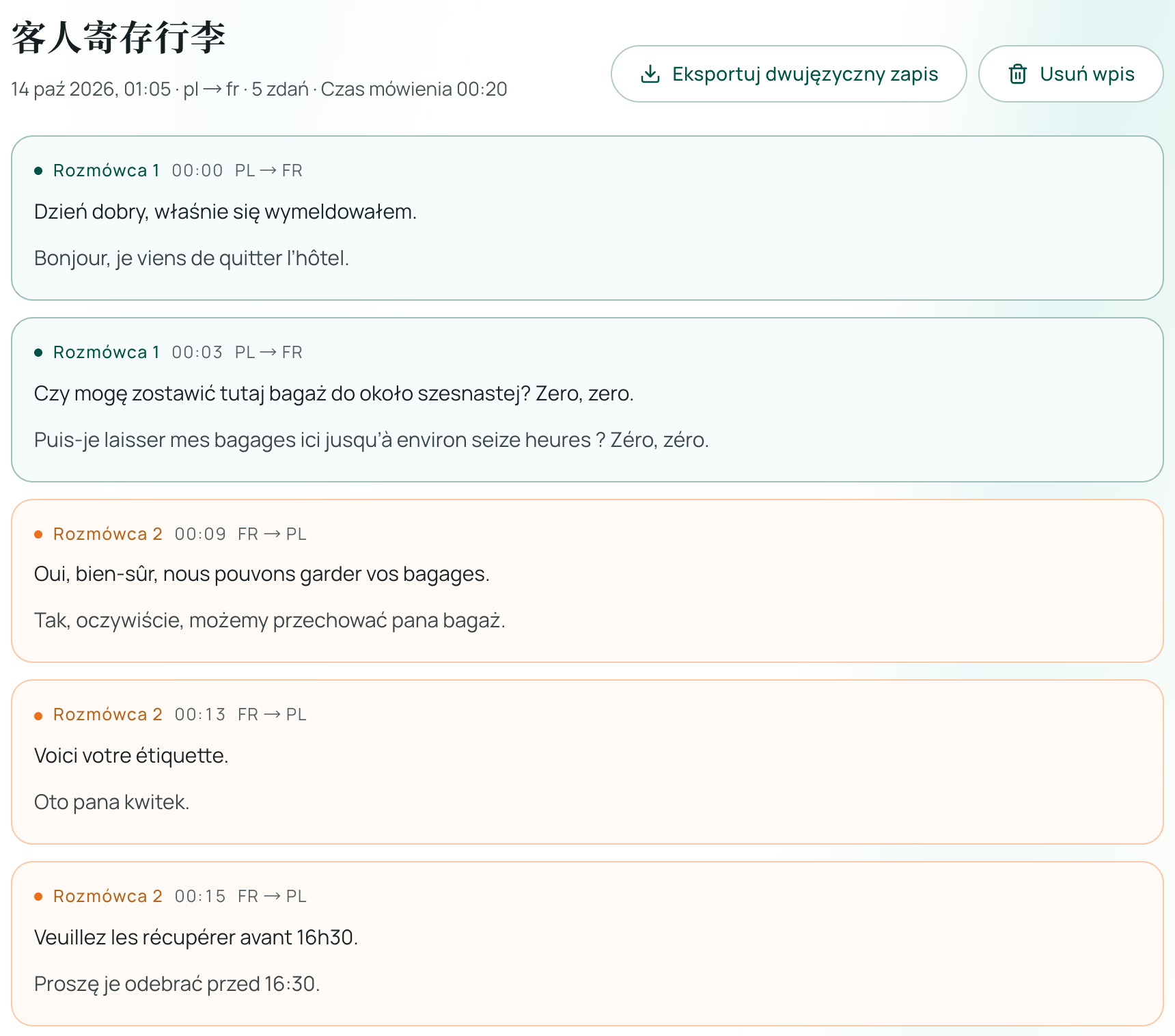Click the 00:13 timestamp
1175x1036 pixels.
(x=200, y=714)
